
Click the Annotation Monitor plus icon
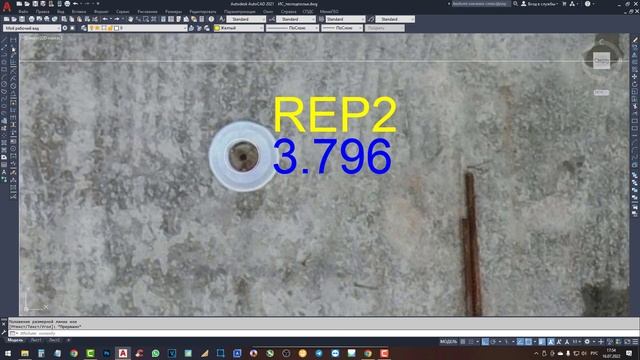tap(601, 342)
